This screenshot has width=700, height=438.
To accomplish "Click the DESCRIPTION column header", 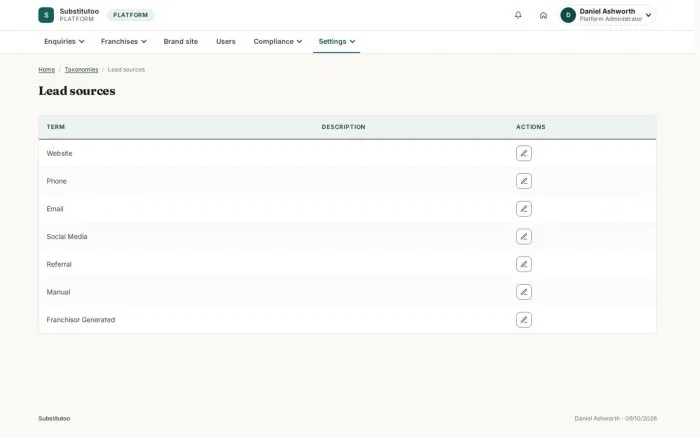I will point(343,127).
